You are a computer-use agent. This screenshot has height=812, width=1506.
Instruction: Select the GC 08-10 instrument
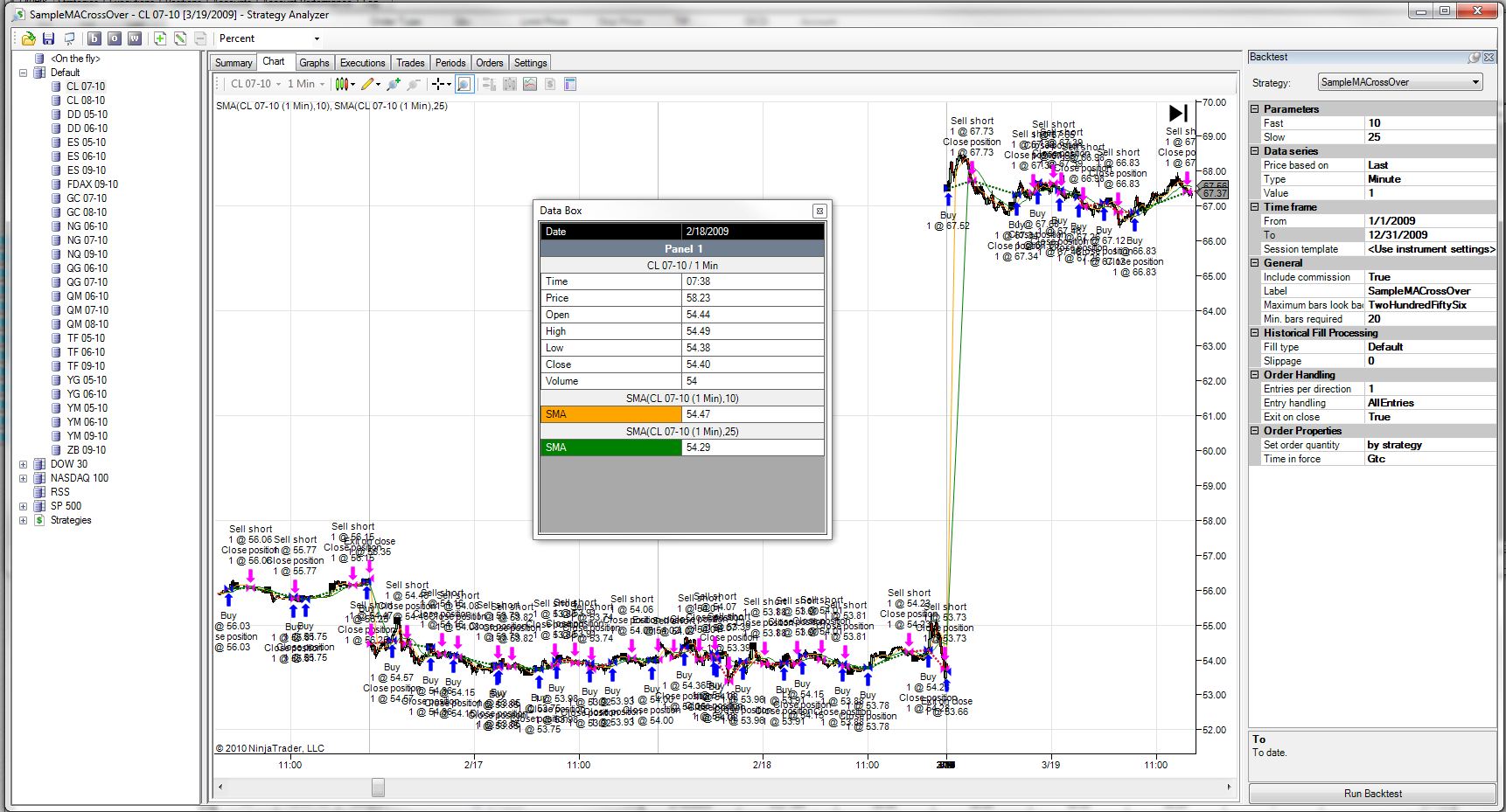(x=87, y=212)
